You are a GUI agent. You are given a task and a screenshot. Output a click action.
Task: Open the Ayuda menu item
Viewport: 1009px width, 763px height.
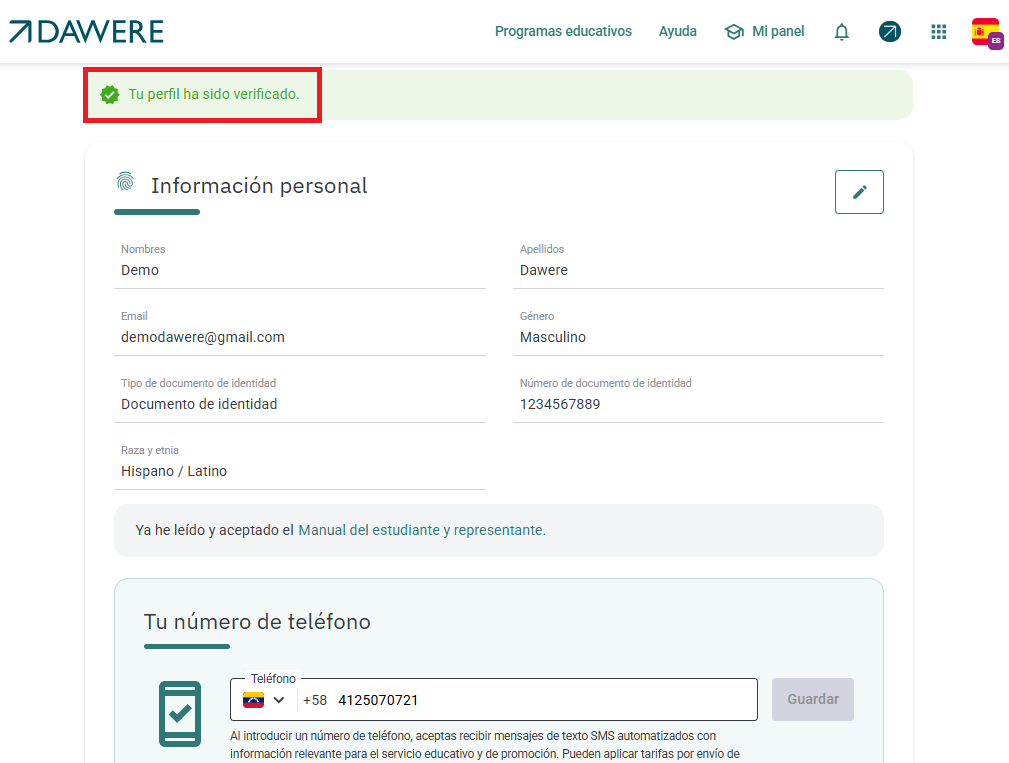click(677, 32)
